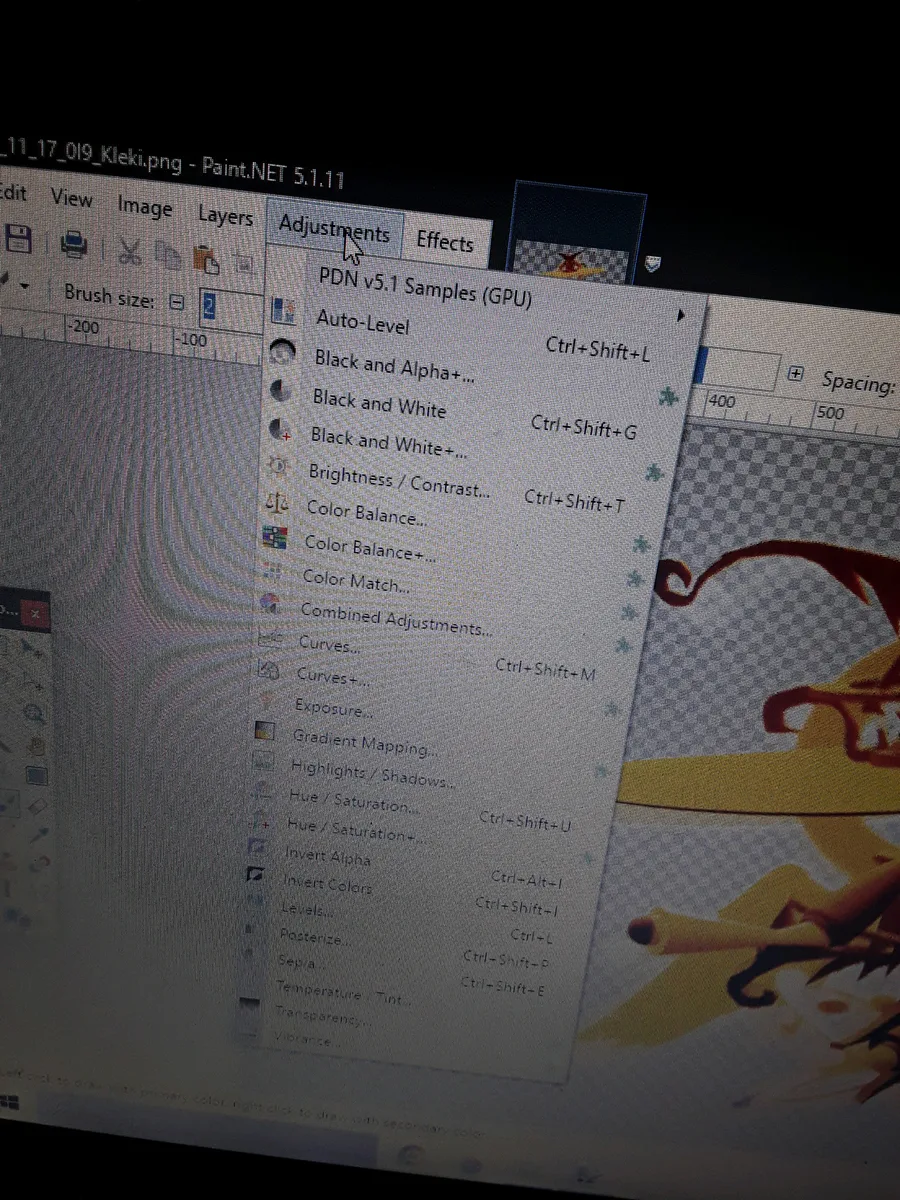The image size is (900, 1200).
Task: Decrease brush size with minus button
Action: click(x=177, y=301)
